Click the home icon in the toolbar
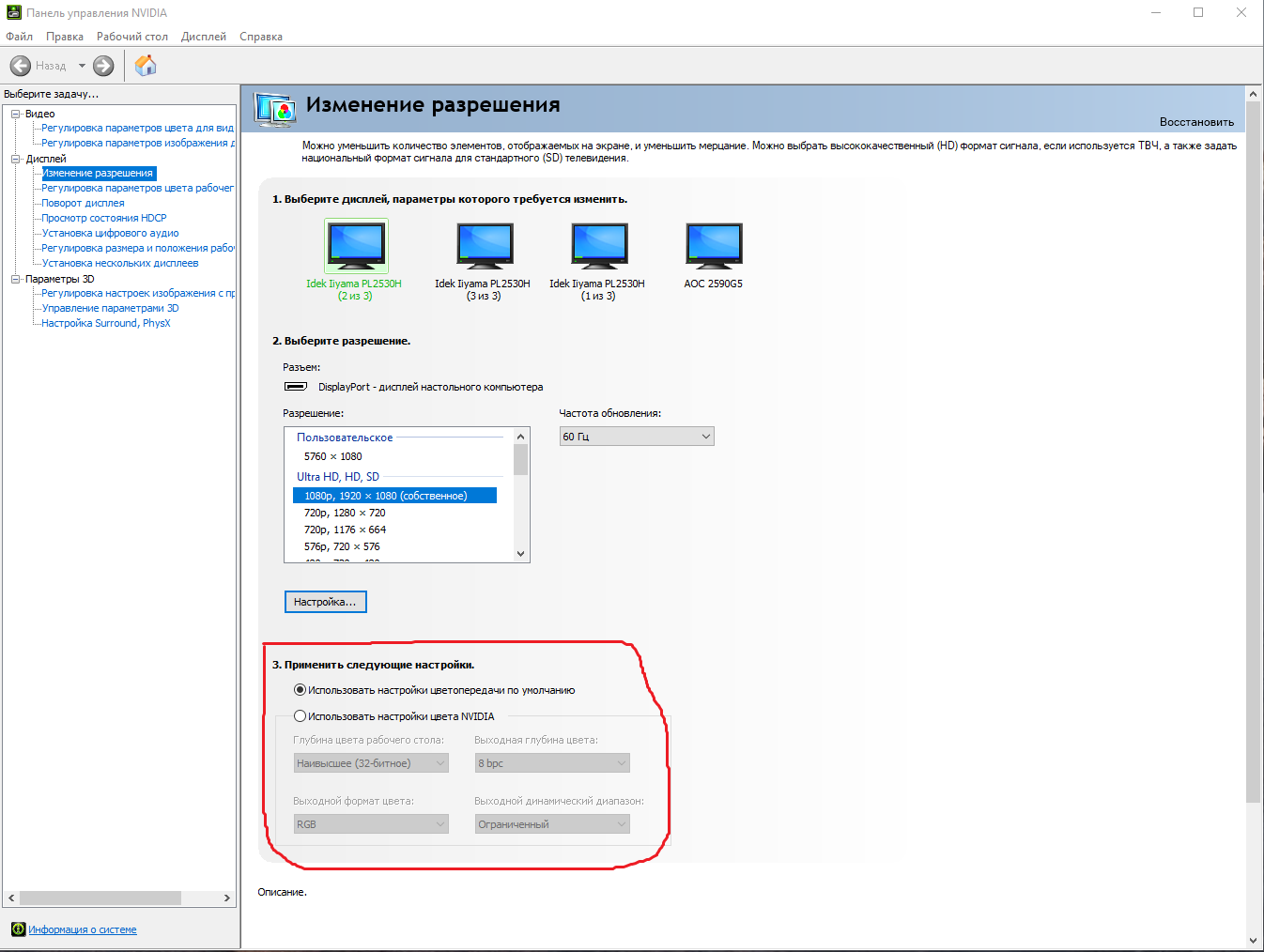This screenshot has width=1264, height=952. pos(145,66)
